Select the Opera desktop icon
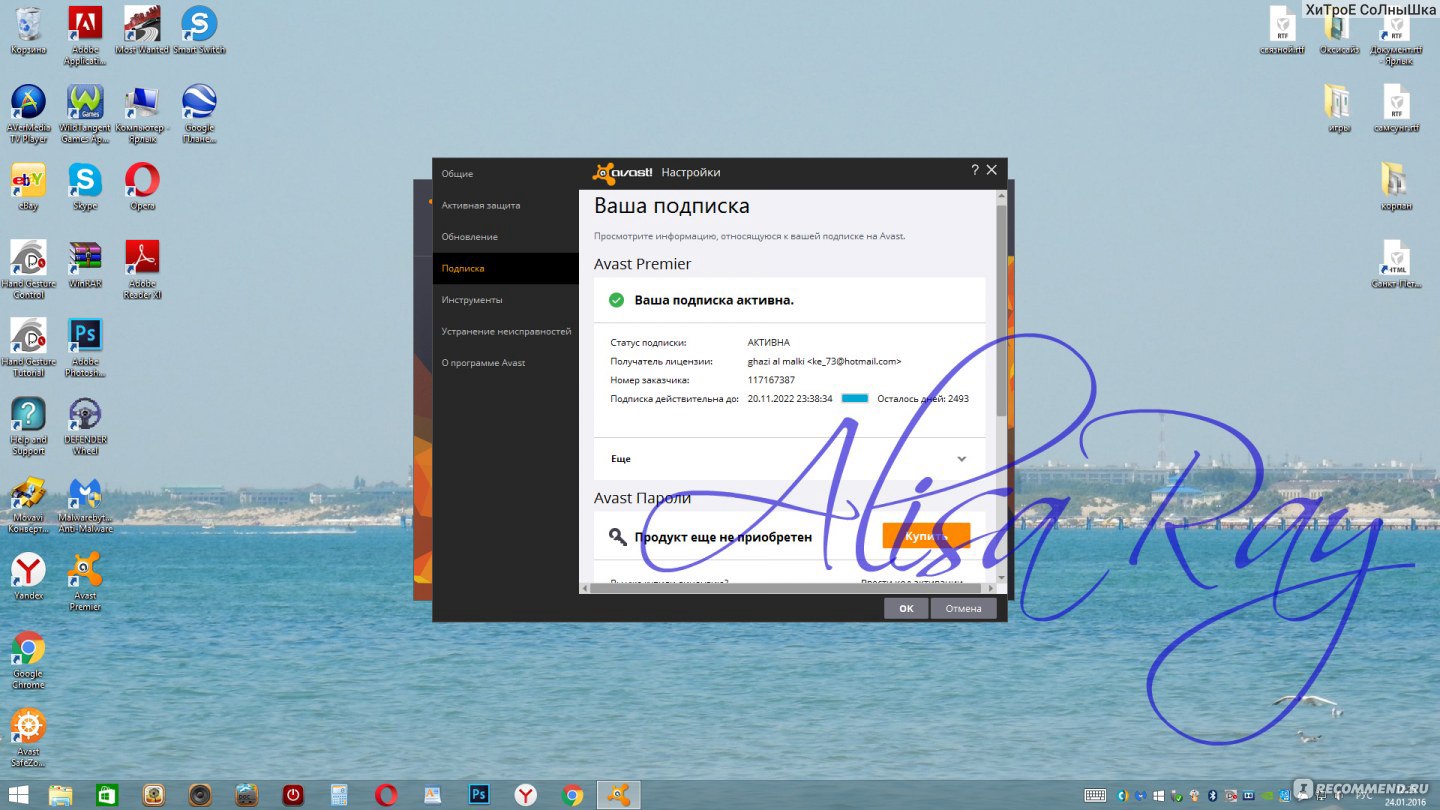The image size is (1440, 810). pyautogui.click(x=142, y=186)
